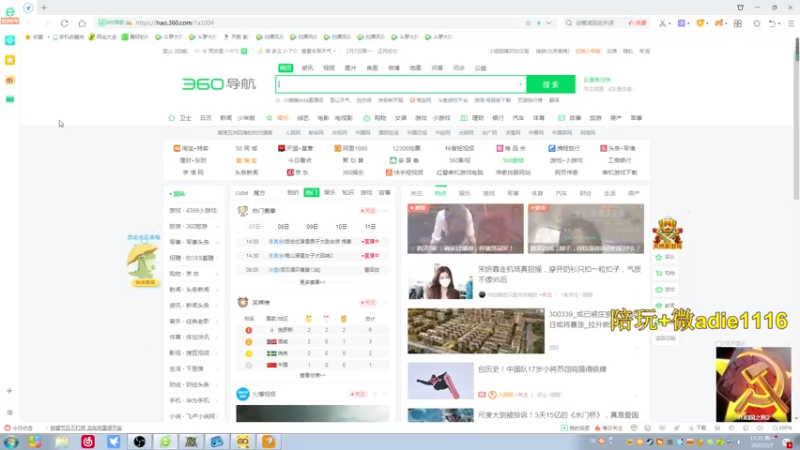
Task: Open the 京东 link in the site grid
Action: click(x=298, y=172)
